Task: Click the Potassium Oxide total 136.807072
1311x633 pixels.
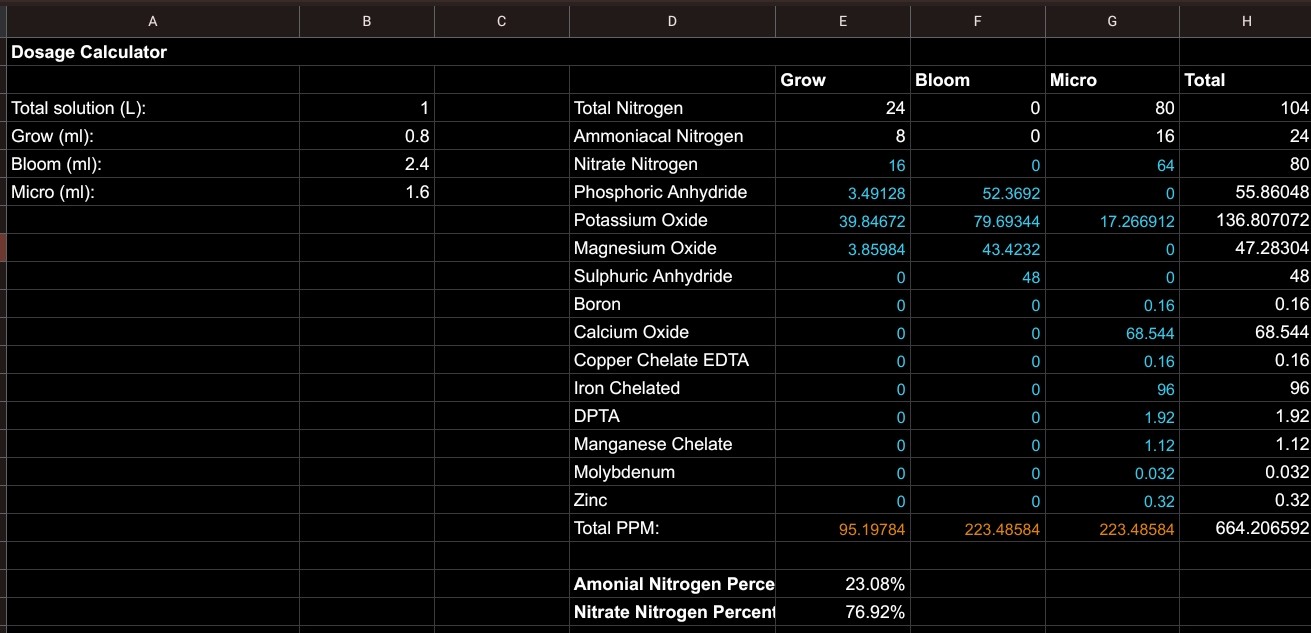Action: tap(1245, 220)
